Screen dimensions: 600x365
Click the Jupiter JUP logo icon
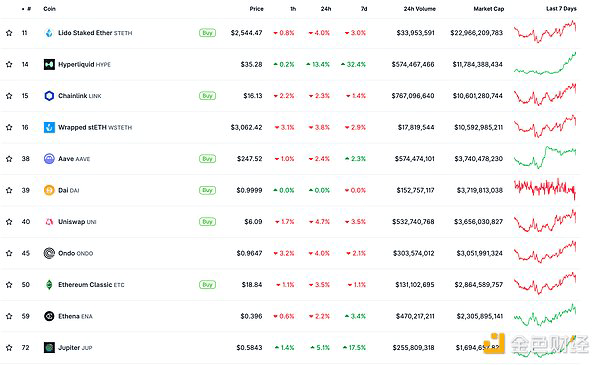(x=49, y=347)
